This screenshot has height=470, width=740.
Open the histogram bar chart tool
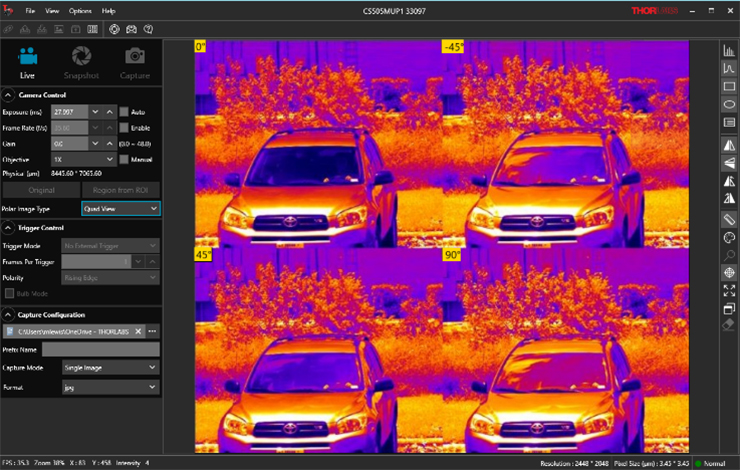point(729,50)
